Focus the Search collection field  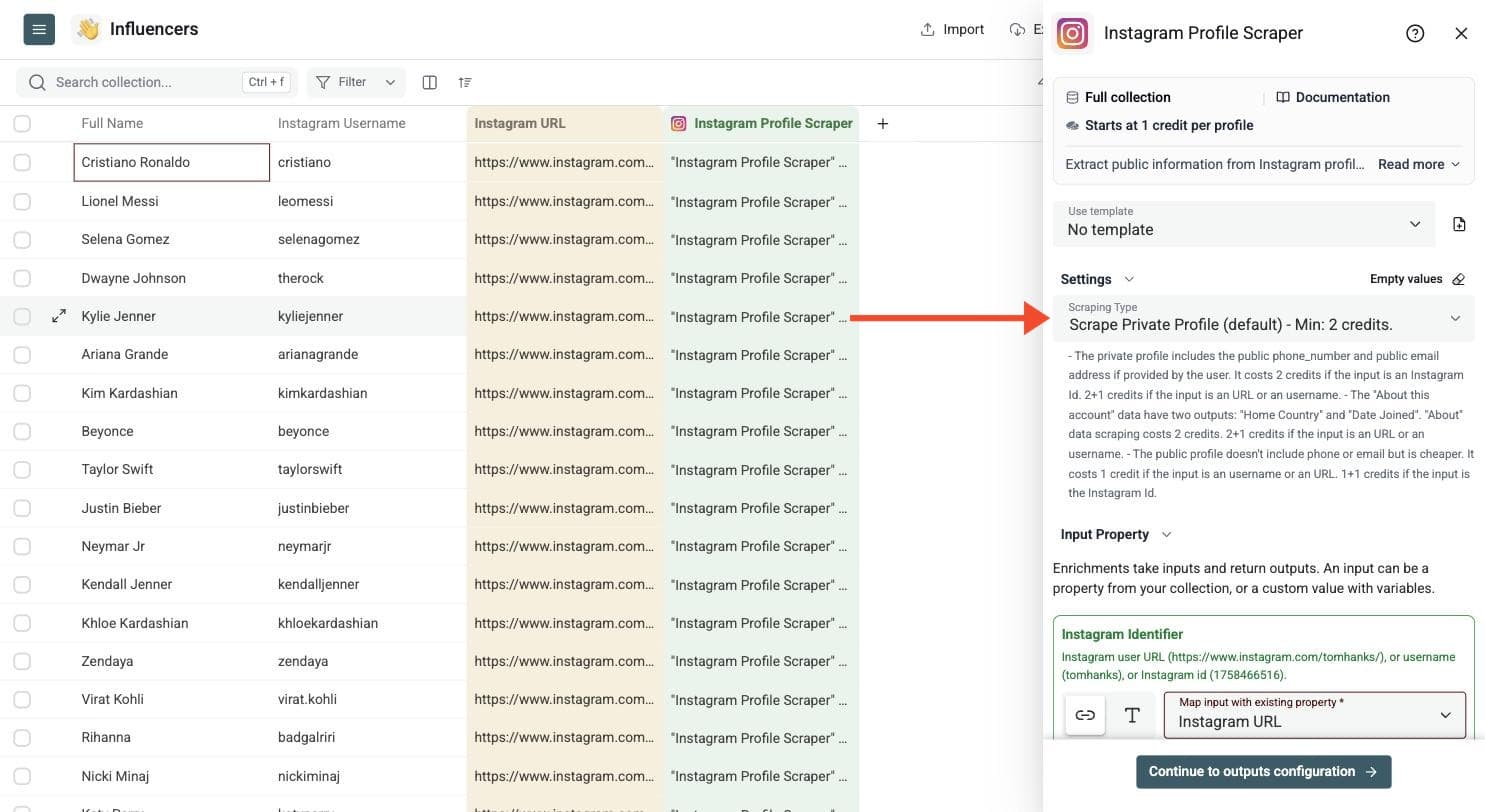pos(157,82)
